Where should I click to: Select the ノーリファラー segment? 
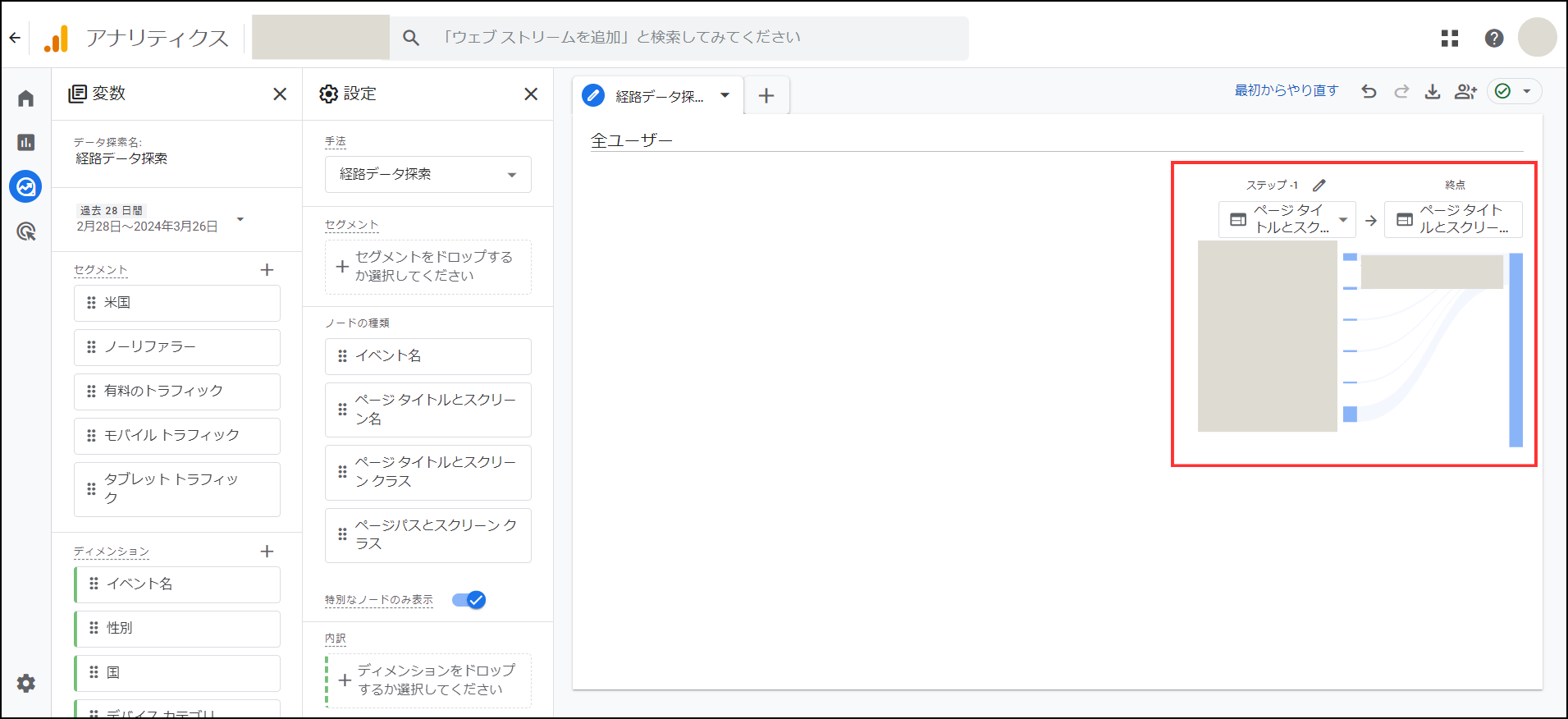point(177,347)
